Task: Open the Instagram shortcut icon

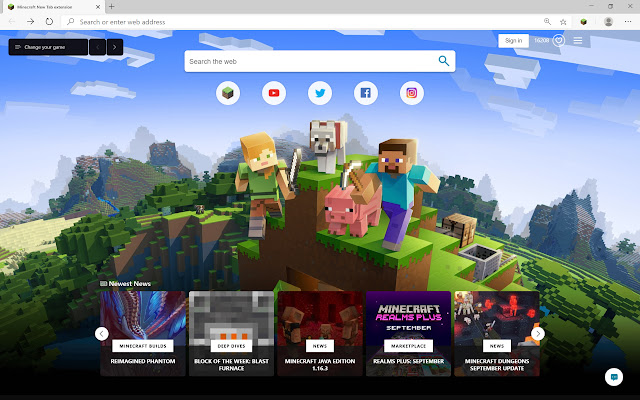Action: [x=412, y=93]
